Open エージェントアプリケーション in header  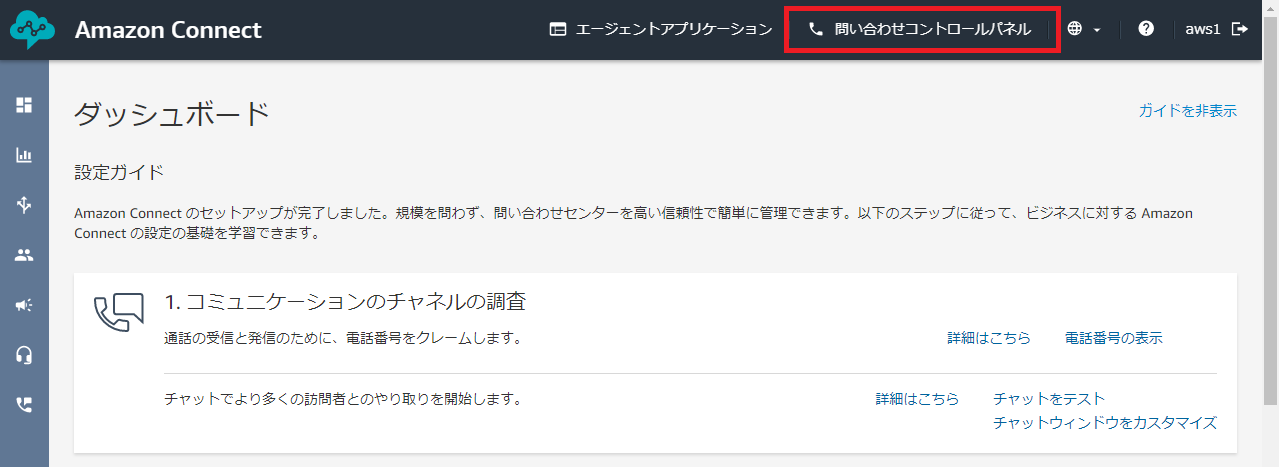click(x=661, y=29)
